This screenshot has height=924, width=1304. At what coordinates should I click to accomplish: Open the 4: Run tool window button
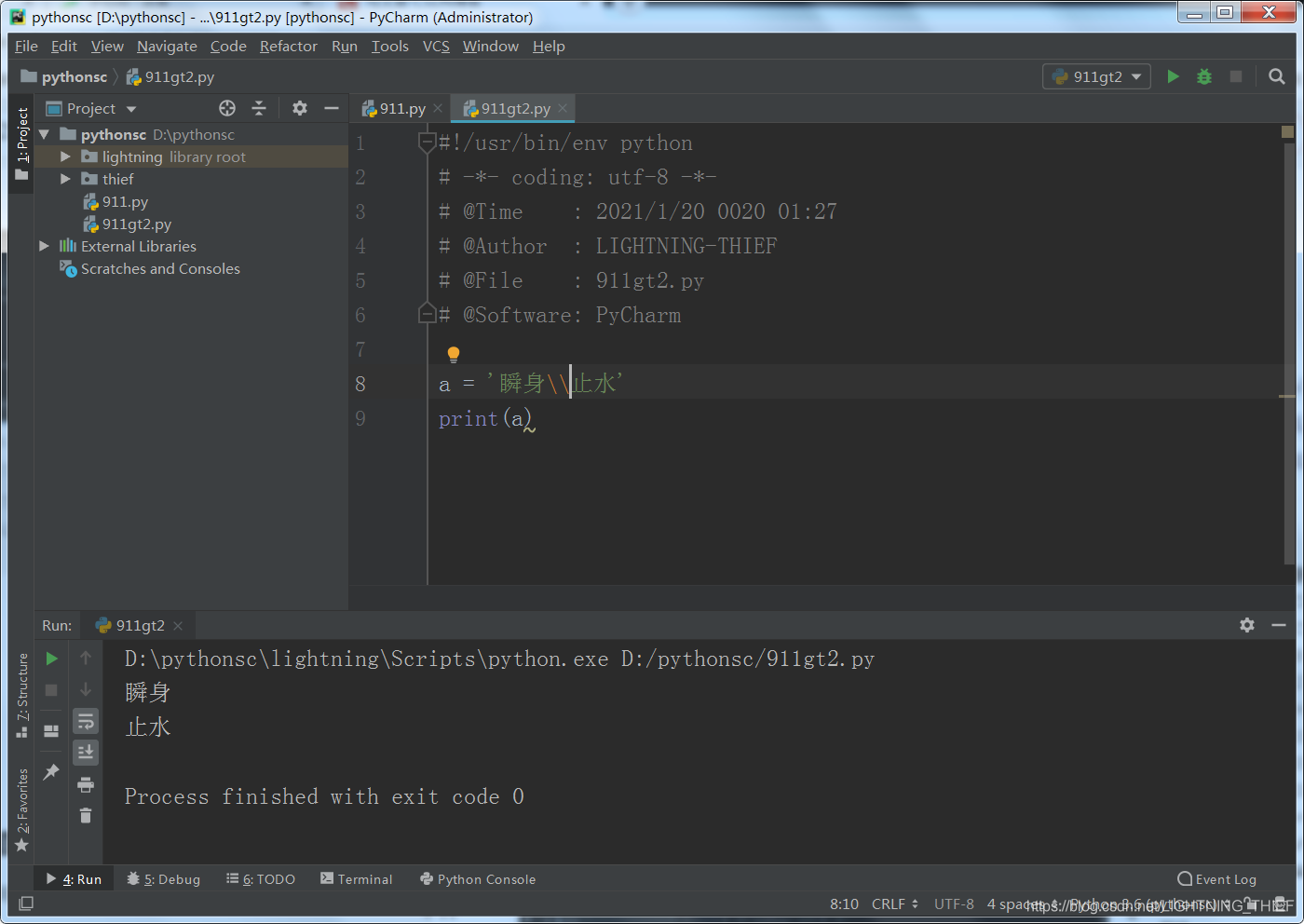pos(74,879)
